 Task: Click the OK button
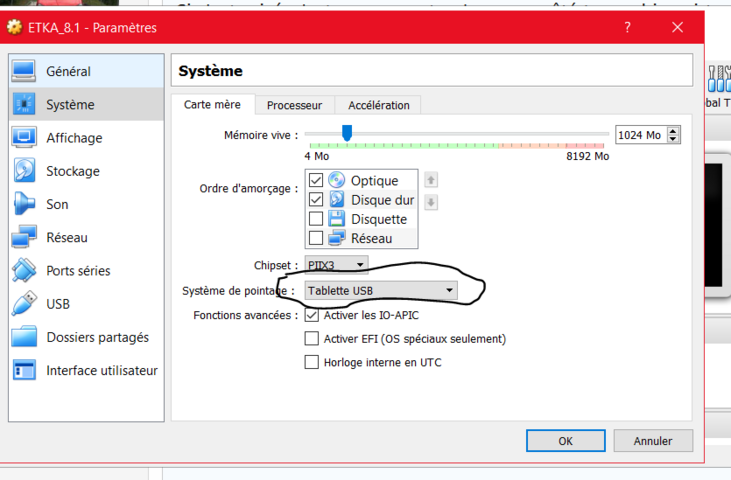point(565,441)
